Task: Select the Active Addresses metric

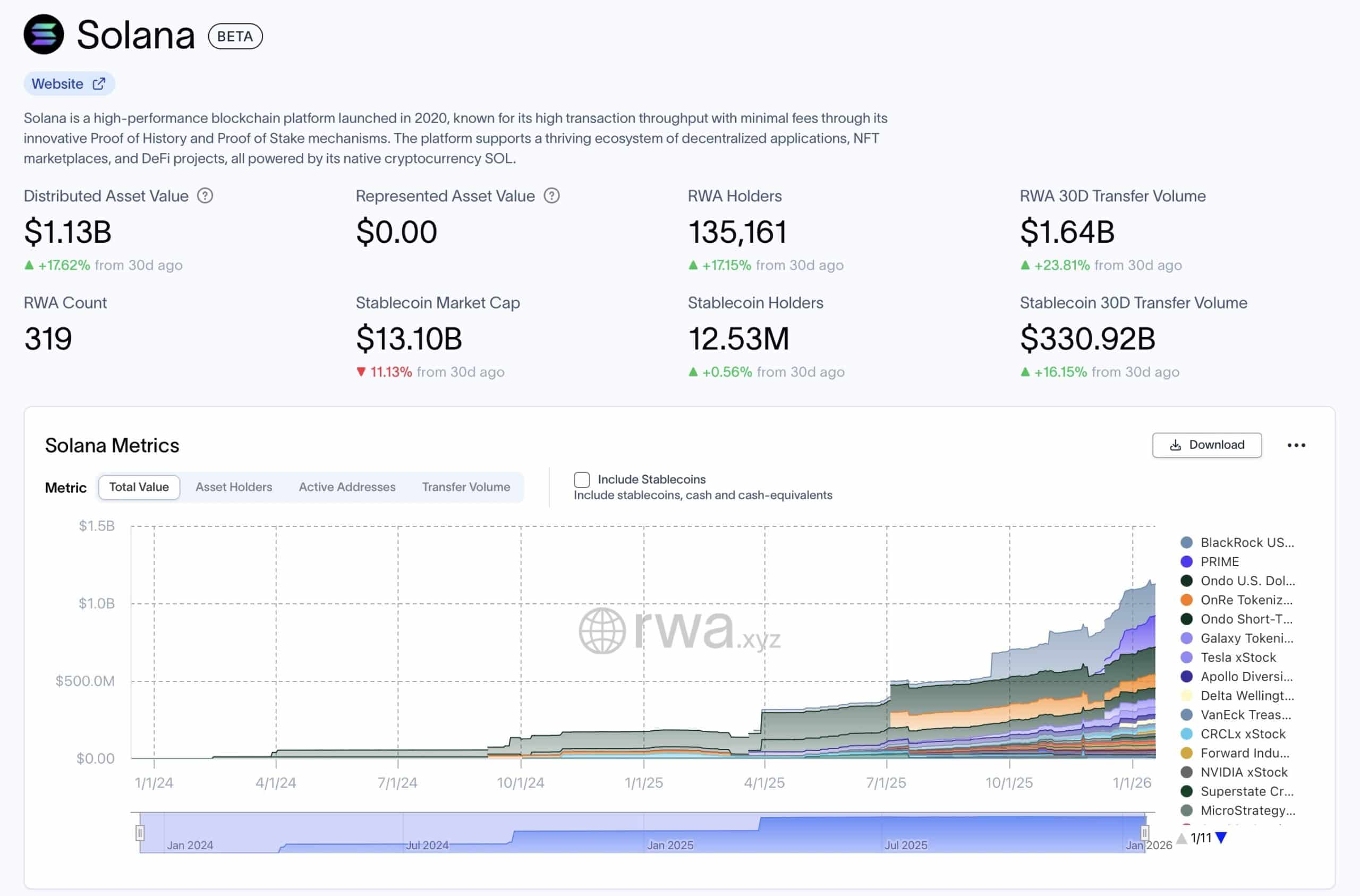Action: [x=347, y=487]
